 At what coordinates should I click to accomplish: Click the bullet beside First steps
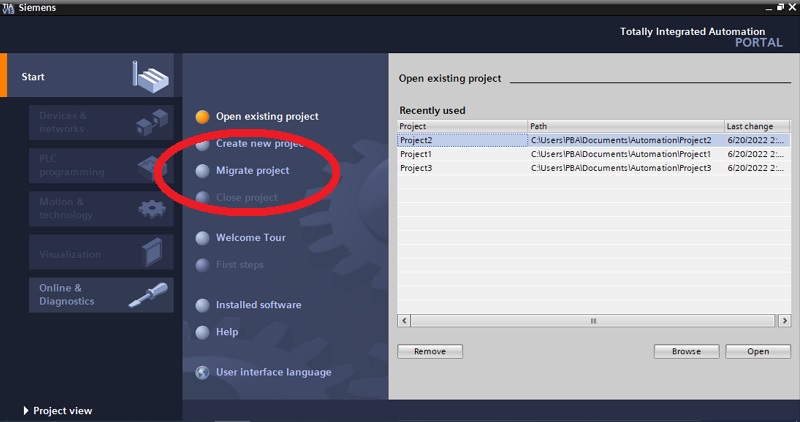tap(203, 265)
